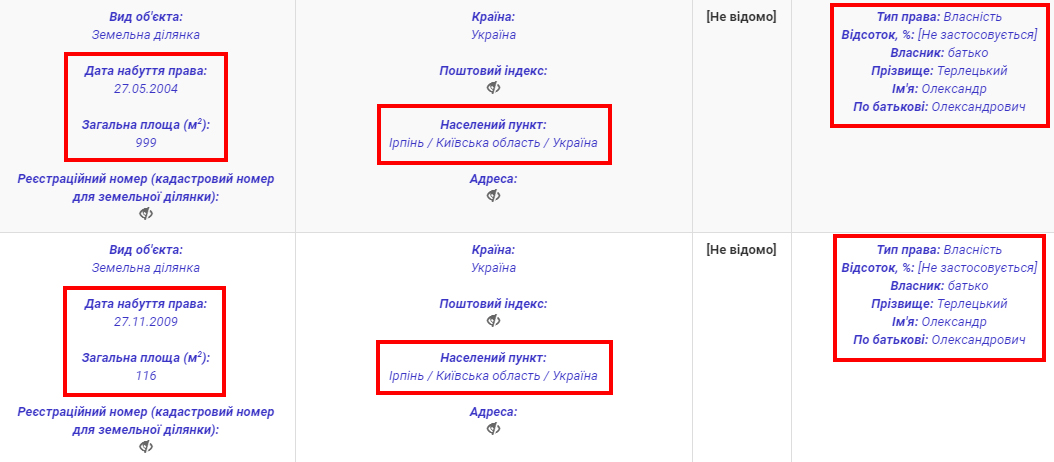Click hidden postal index icon for 999 m² plot
Image resolution: width=1054 pixels, height=462 pixels.
coord(493,88)
